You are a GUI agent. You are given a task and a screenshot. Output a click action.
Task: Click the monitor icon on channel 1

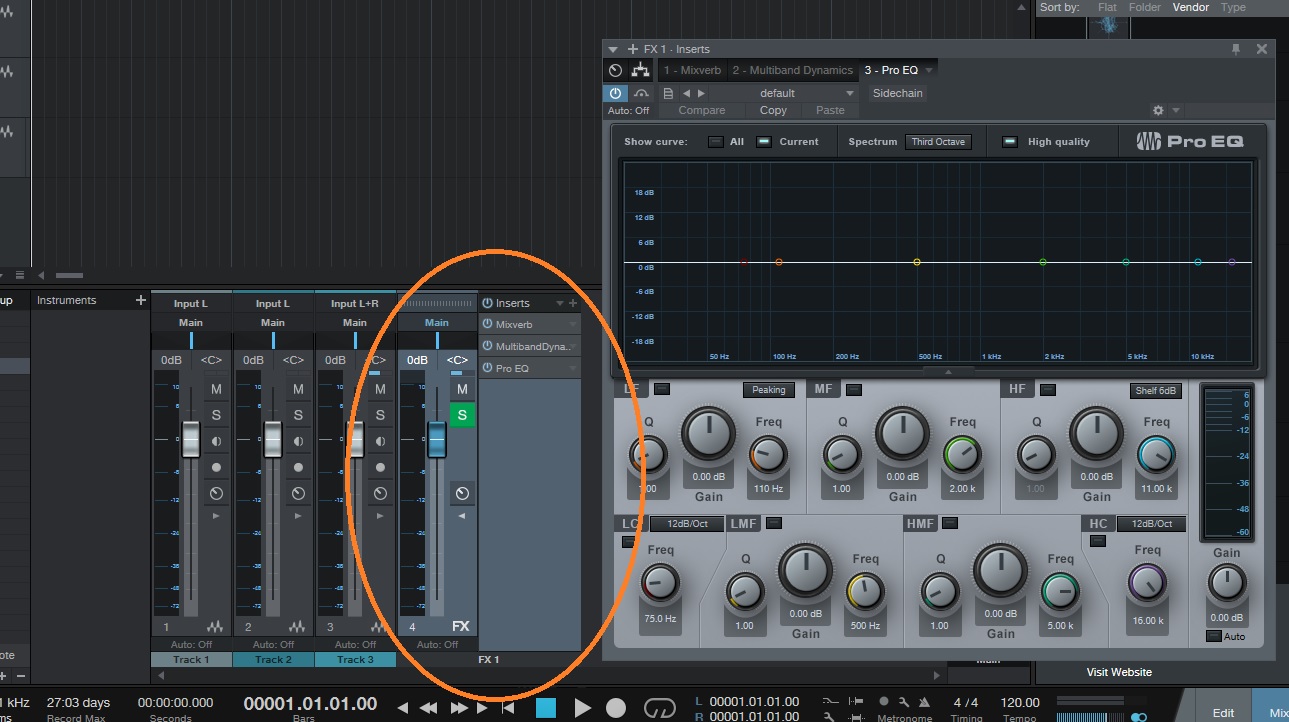pos(216,441)
